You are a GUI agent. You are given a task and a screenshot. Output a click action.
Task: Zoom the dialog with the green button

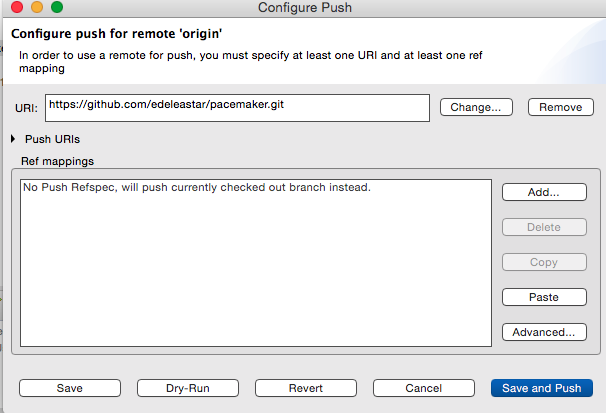(57, 7)
